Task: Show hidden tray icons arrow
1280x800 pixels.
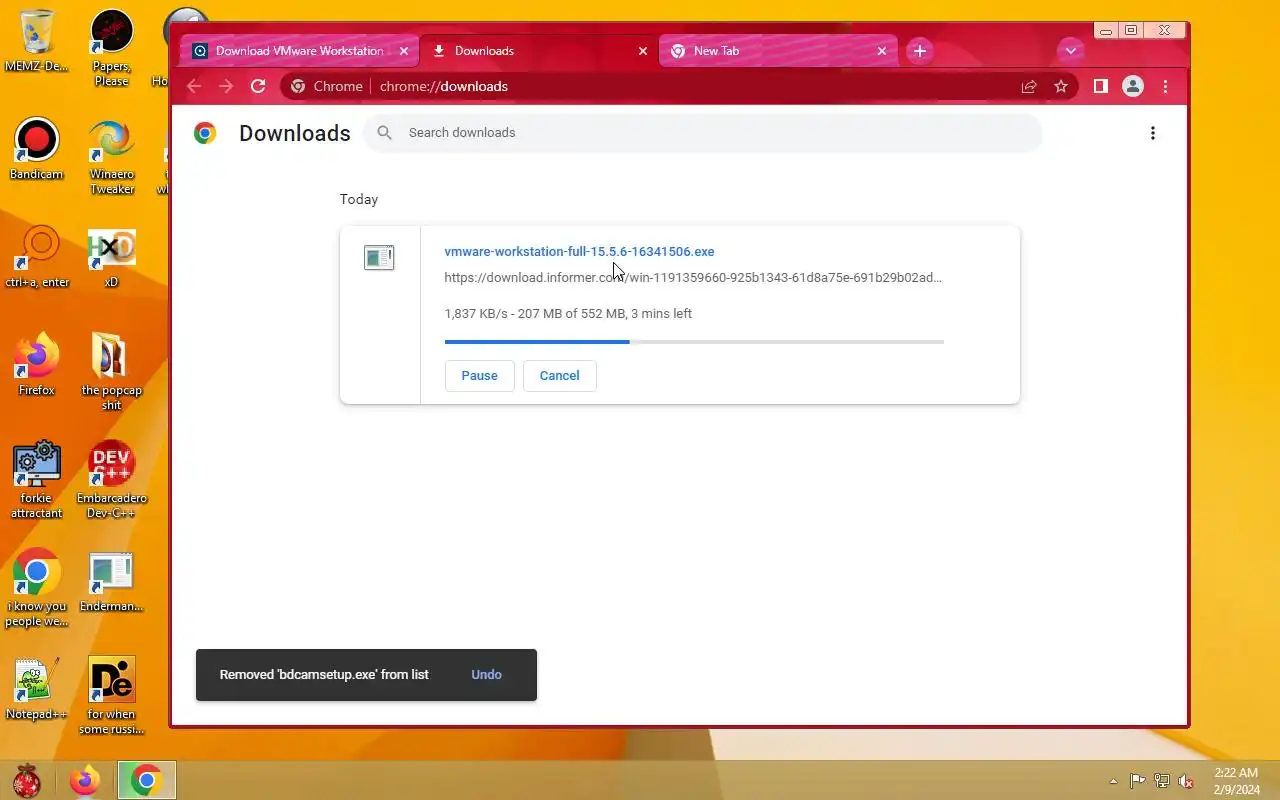Action: [x=1114, y=781]
